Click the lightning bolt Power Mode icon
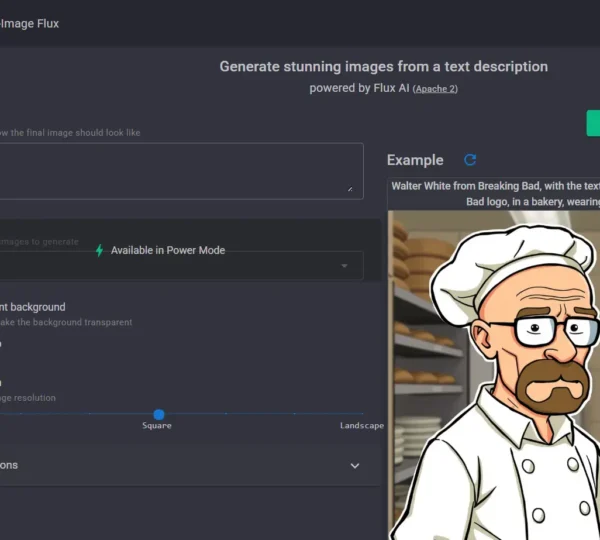Image resolution: width=600 pixels, height=540 pixels. [99, 250]
